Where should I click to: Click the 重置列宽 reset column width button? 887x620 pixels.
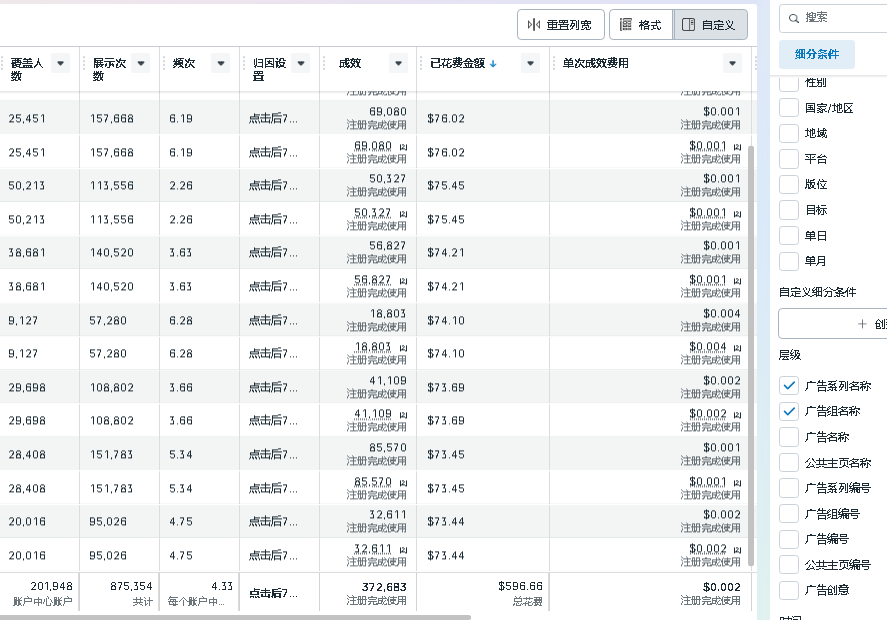tap(560, 25)
